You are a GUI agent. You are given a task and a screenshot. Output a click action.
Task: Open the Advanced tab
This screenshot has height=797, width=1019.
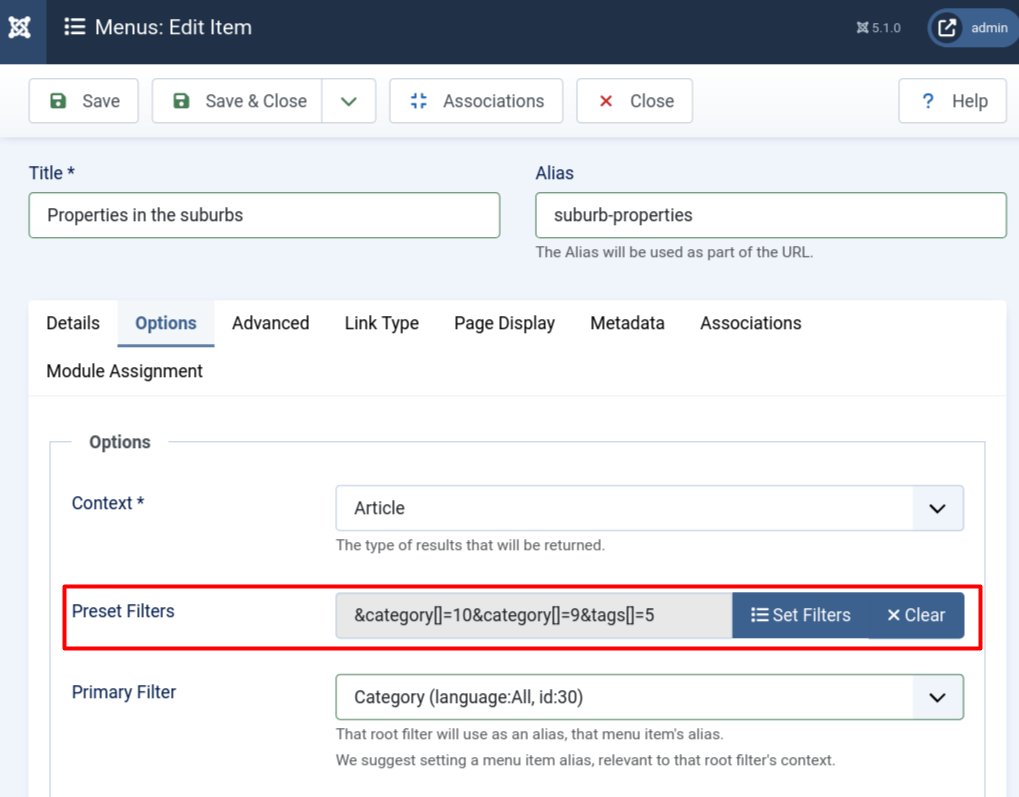(270, 323)
